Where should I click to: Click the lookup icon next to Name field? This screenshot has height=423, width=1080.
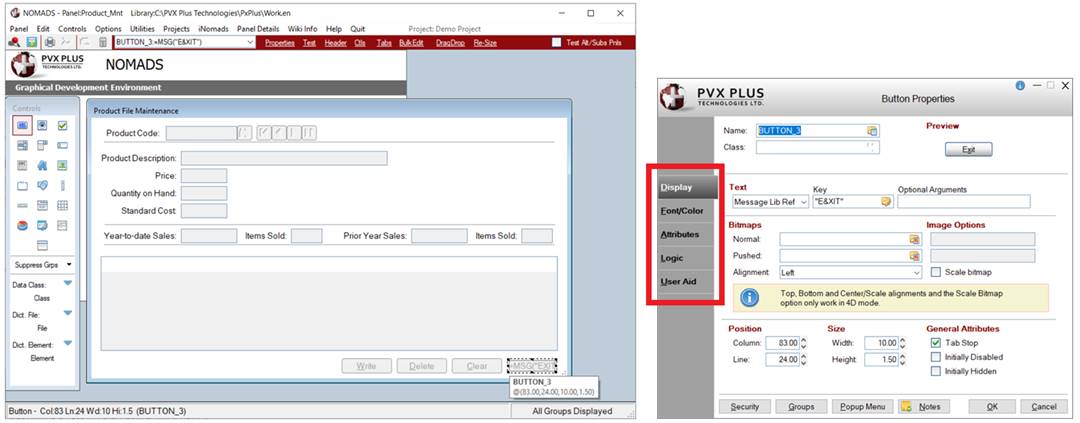(x=871, y=130)
